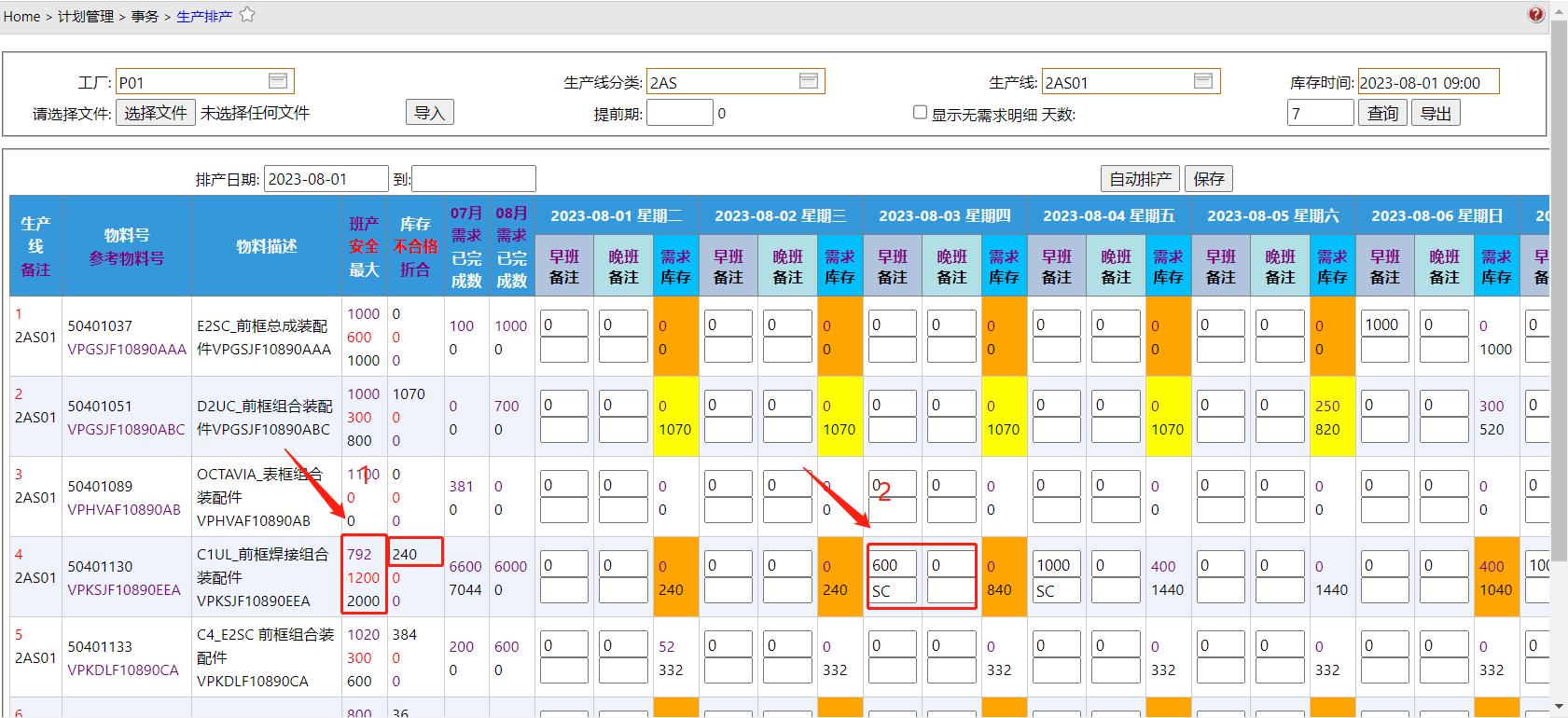Click material link VPKSJF10890EEA
This screenshot has height=718, width=1568.
(x=124, y=589)
